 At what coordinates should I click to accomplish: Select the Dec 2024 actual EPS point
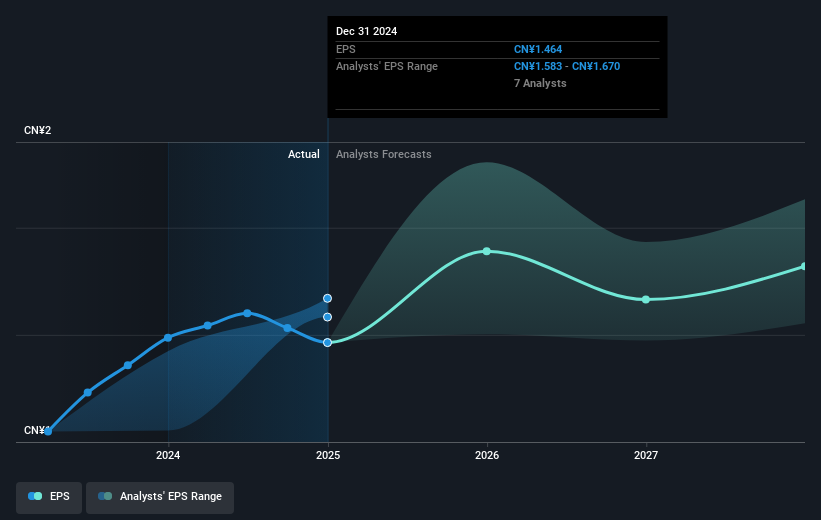327,342
